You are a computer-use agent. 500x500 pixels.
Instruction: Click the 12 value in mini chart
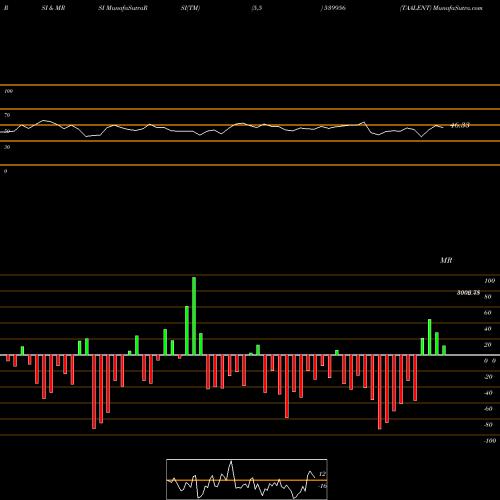tap(322, 474)
